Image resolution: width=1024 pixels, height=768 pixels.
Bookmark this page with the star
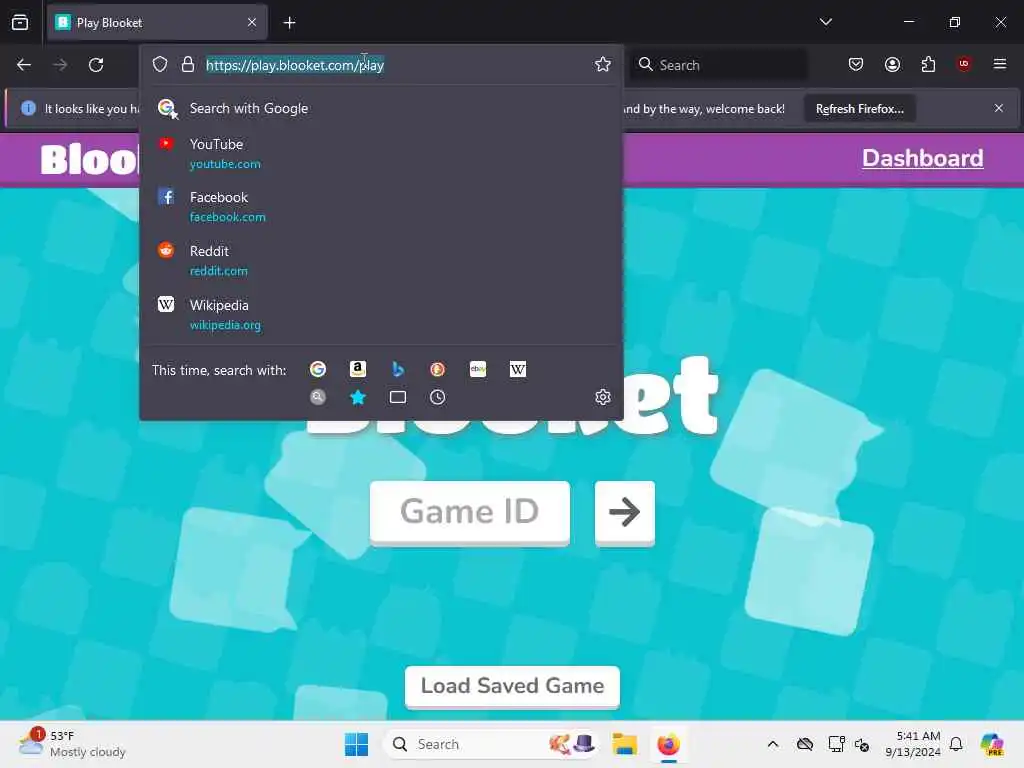[602, 64]
